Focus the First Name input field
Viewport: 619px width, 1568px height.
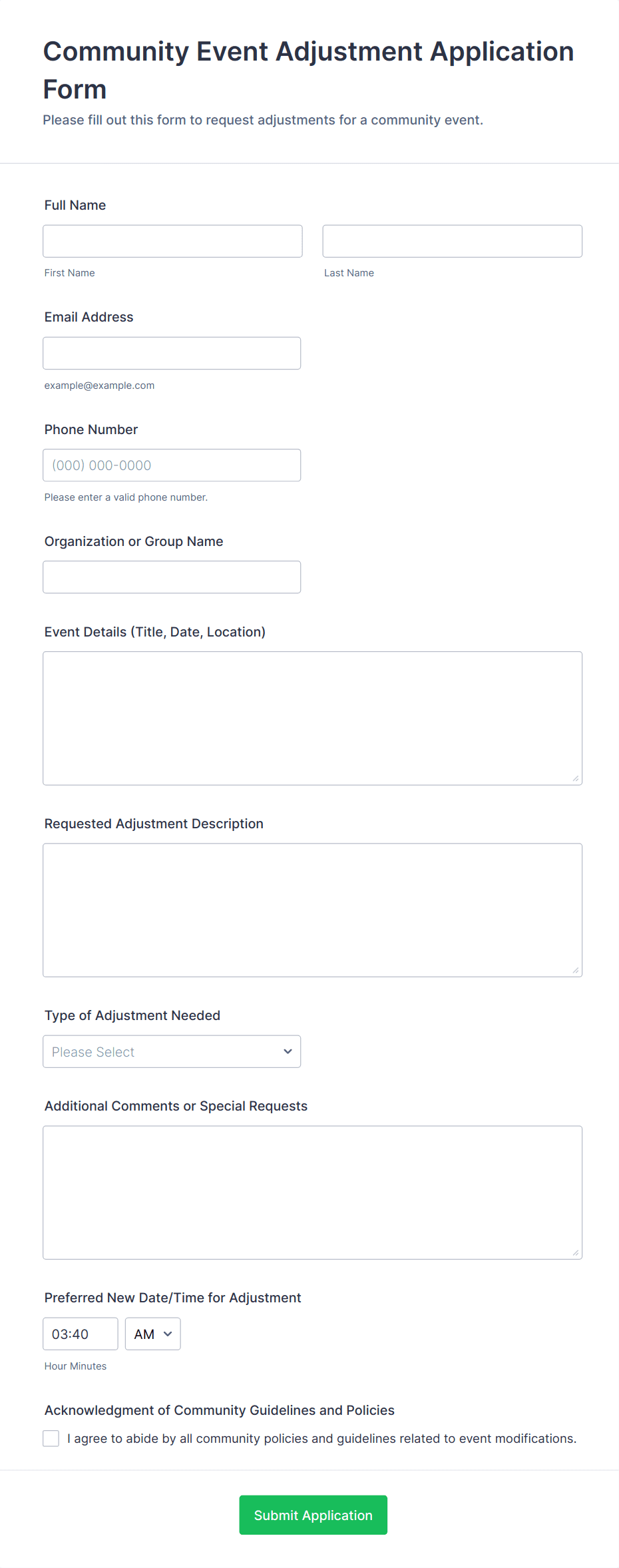click(172, 241)
